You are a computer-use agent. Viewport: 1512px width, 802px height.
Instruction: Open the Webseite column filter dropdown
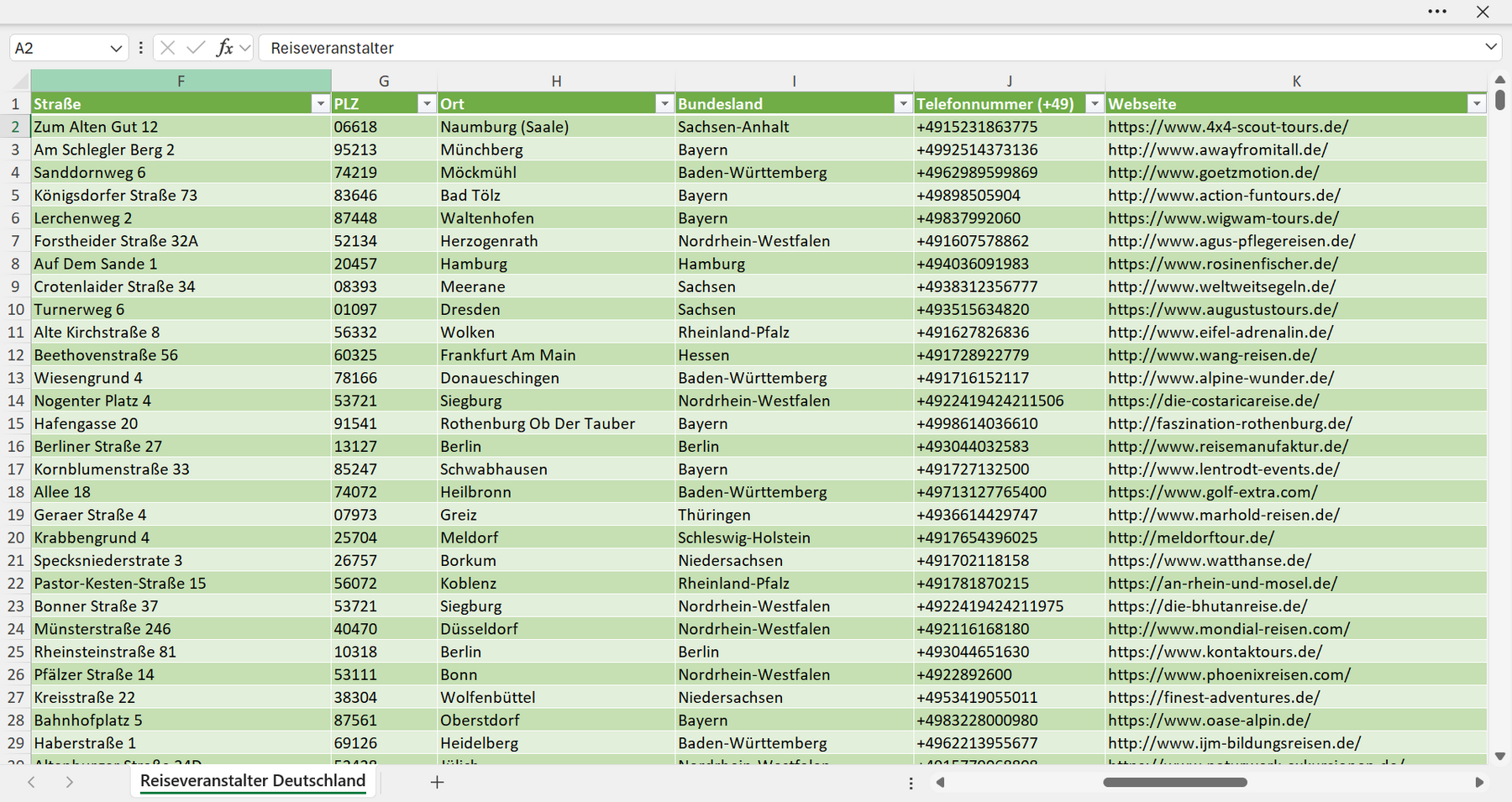(1477, 103)
